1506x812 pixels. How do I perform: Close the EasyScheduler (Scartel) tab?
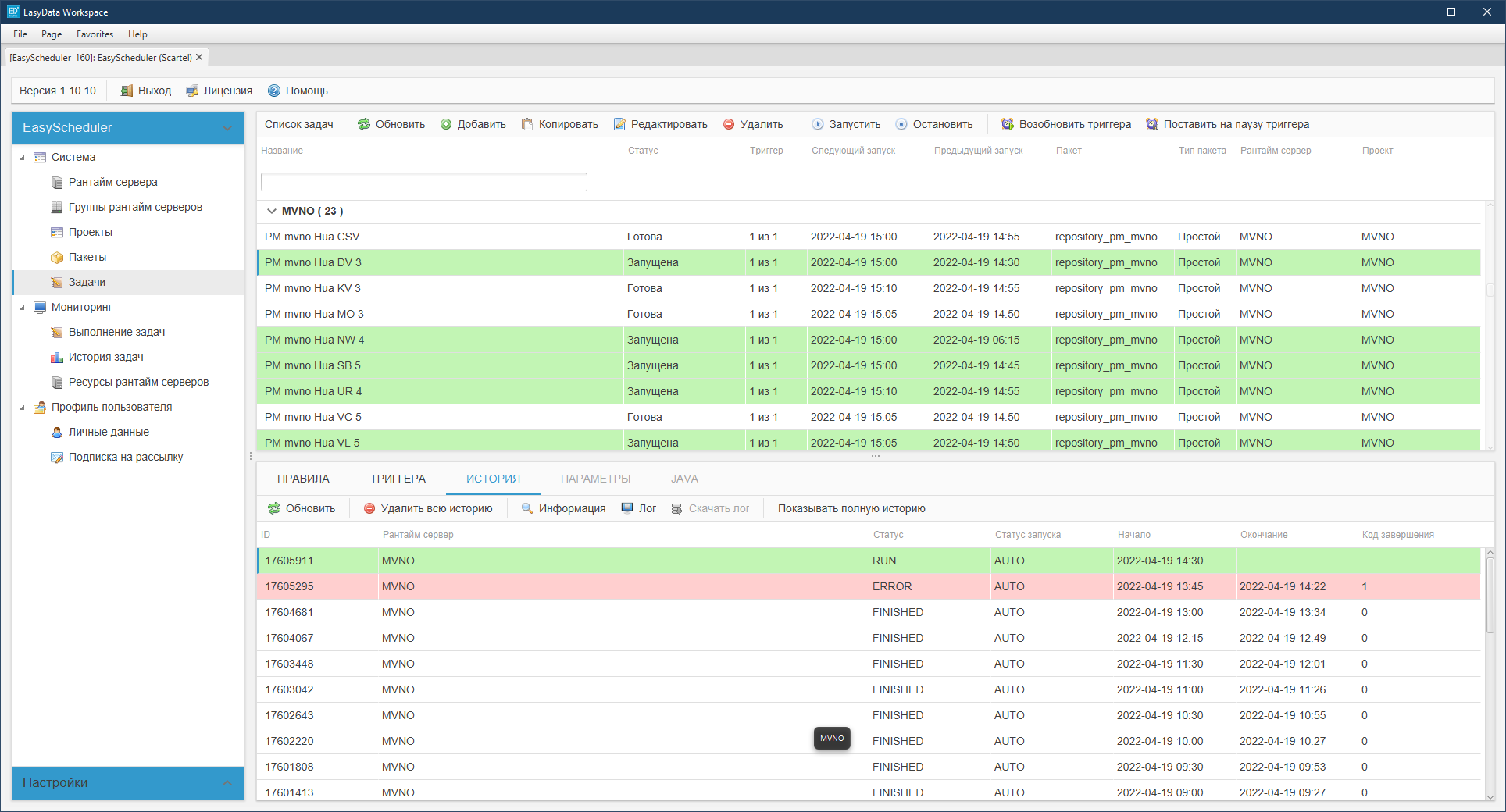click(x=199, y=57)
